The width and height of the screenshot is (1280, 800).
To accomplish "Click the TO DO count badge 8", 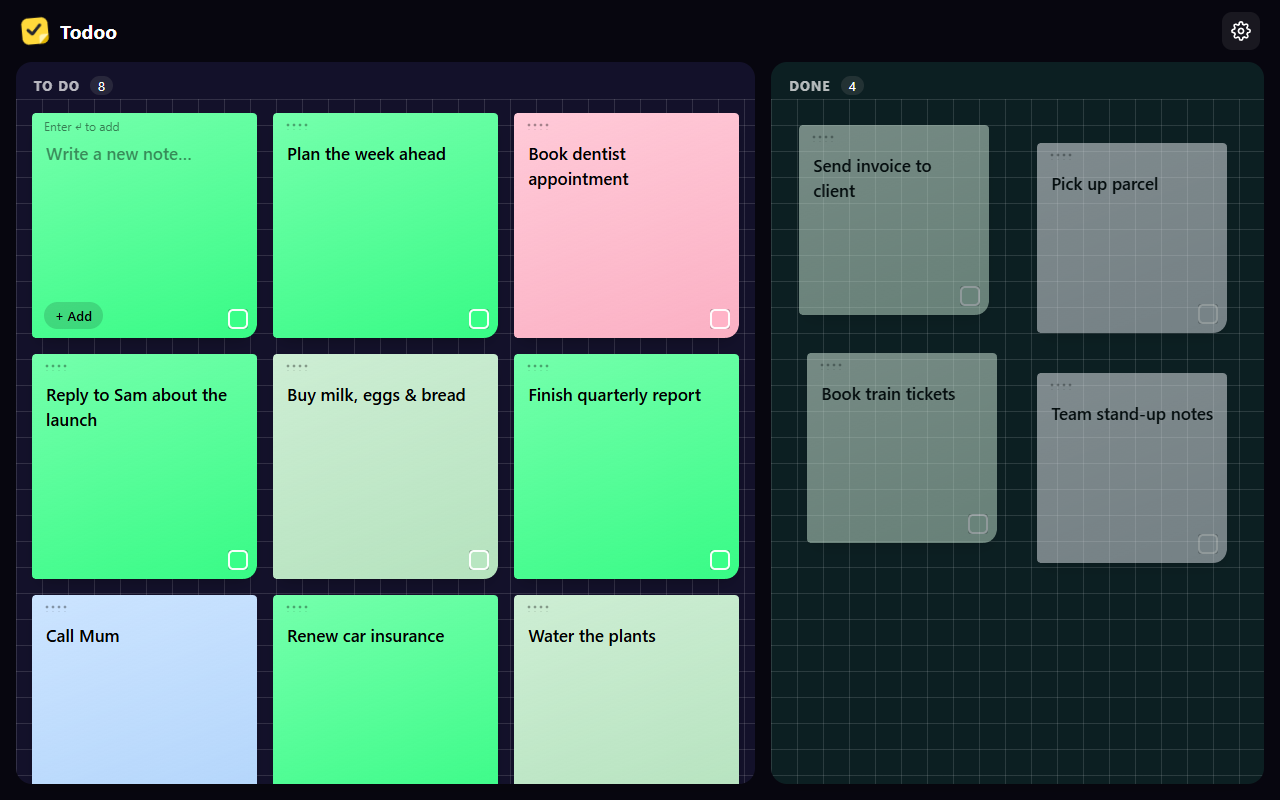I will tap(101, 86).
